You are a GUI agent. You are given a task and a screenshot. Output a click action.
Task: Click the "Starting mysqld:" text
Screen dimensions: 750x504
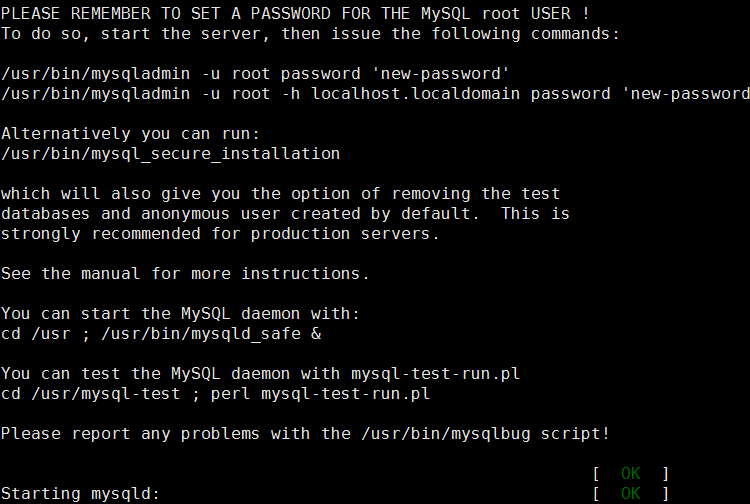pos(80,493)
